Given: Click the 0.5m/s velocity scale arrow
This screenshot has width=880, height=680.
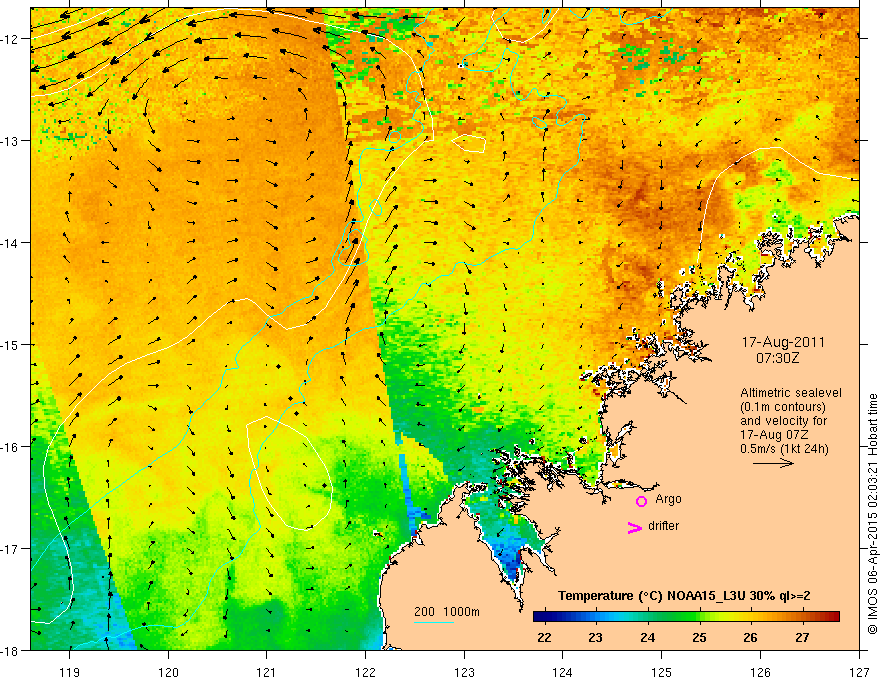Looking at the screenshot, I should [773, 463].
